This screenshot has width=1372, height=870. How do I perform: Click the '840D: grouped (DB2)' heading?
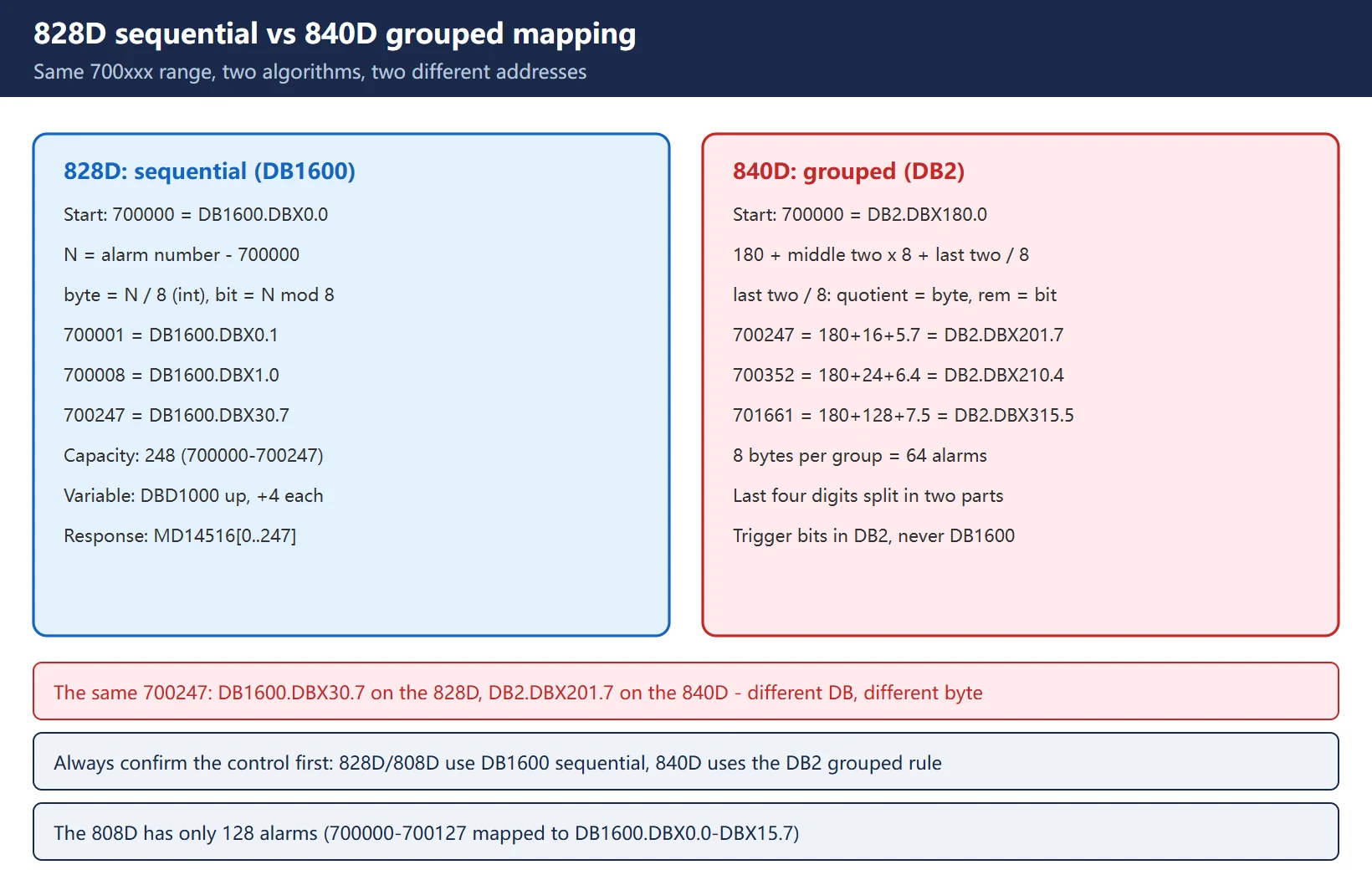pos(848,171)
